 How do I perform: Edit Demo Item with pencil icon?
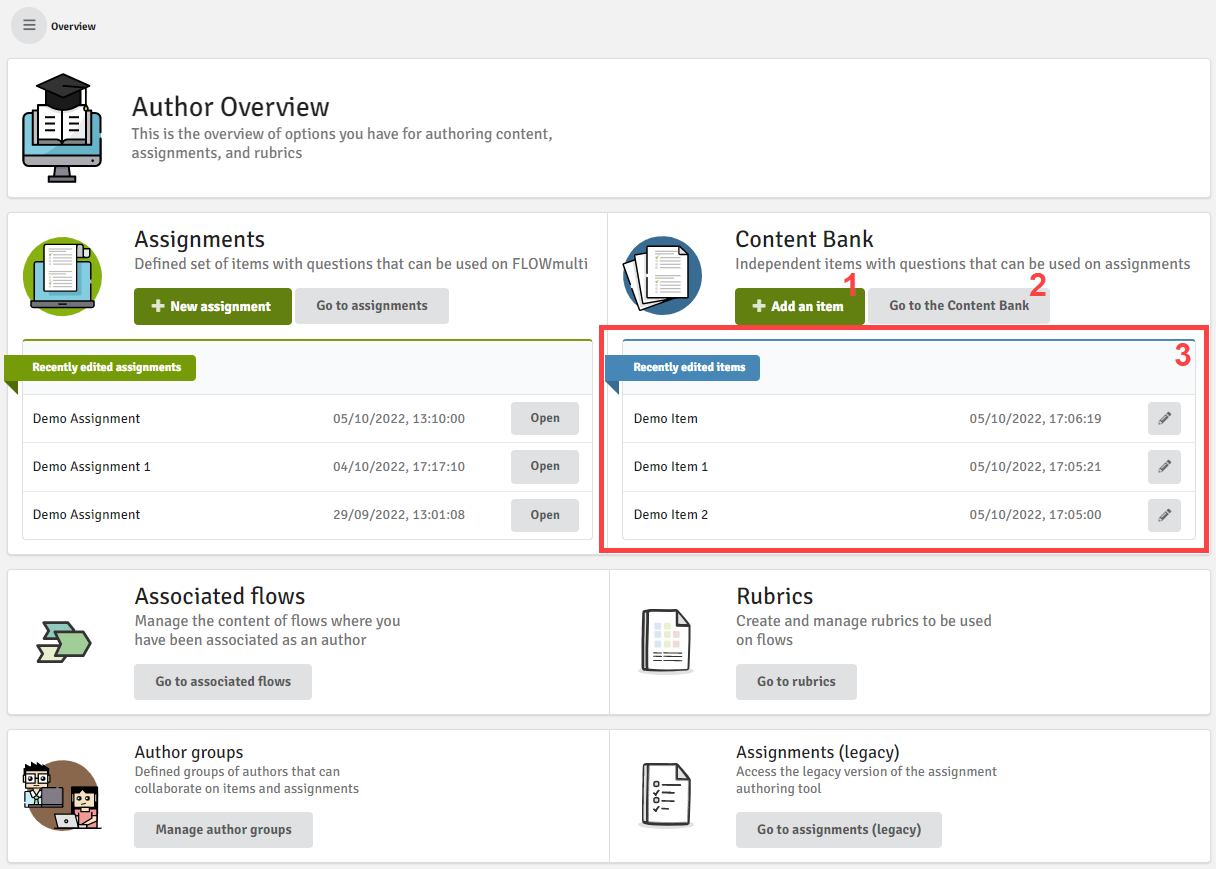[1164, 419]
